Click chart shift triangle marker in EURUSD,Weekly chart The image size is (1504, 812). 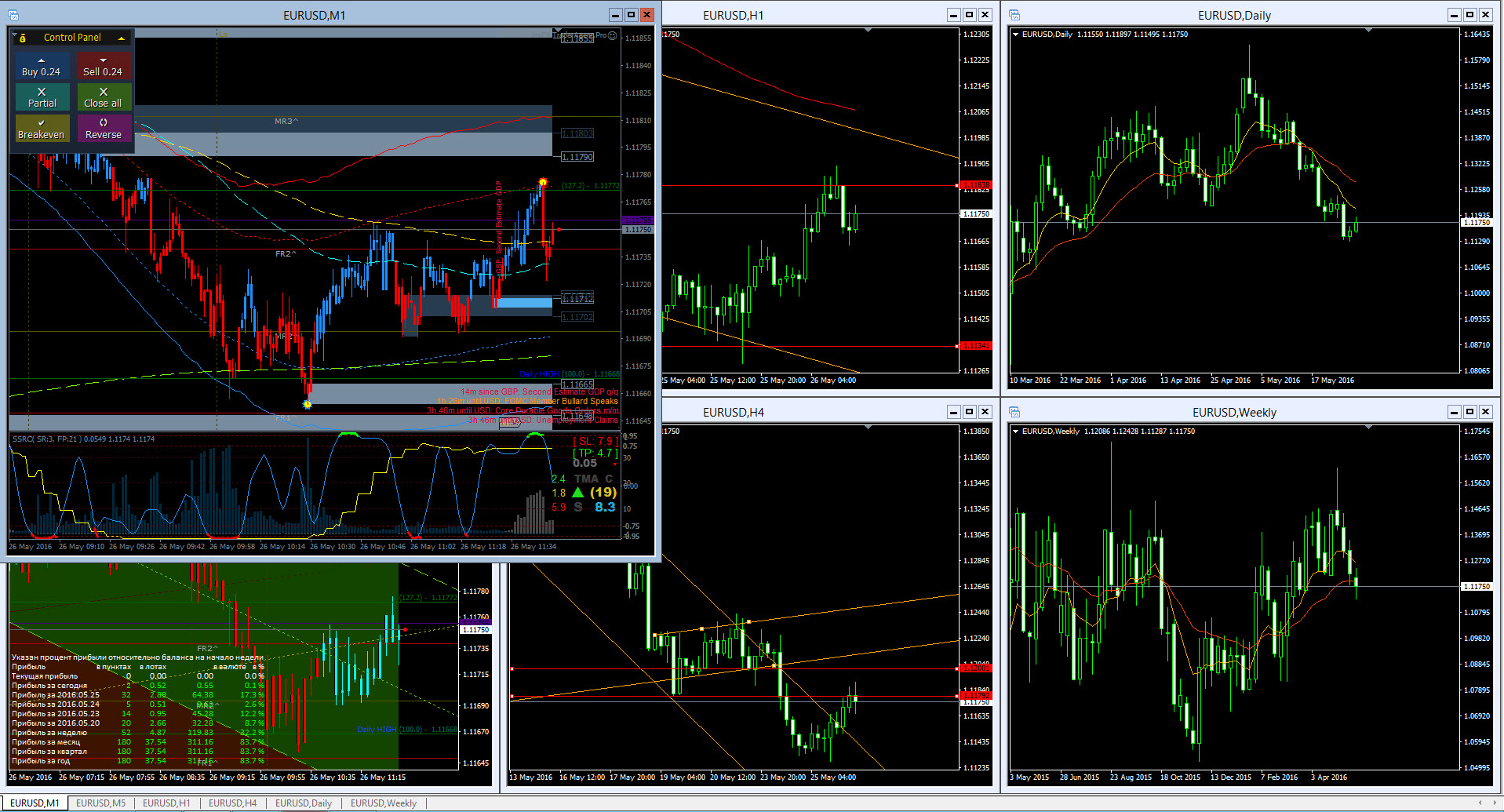pos(1368,428)
